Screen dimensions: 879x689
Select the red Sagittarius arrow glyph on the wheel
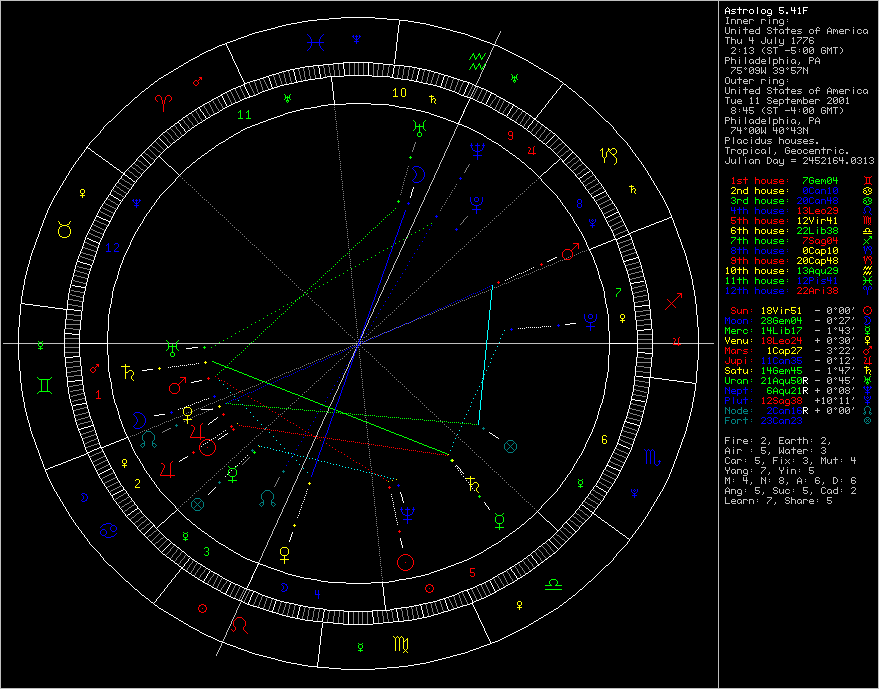pos(675,299)
